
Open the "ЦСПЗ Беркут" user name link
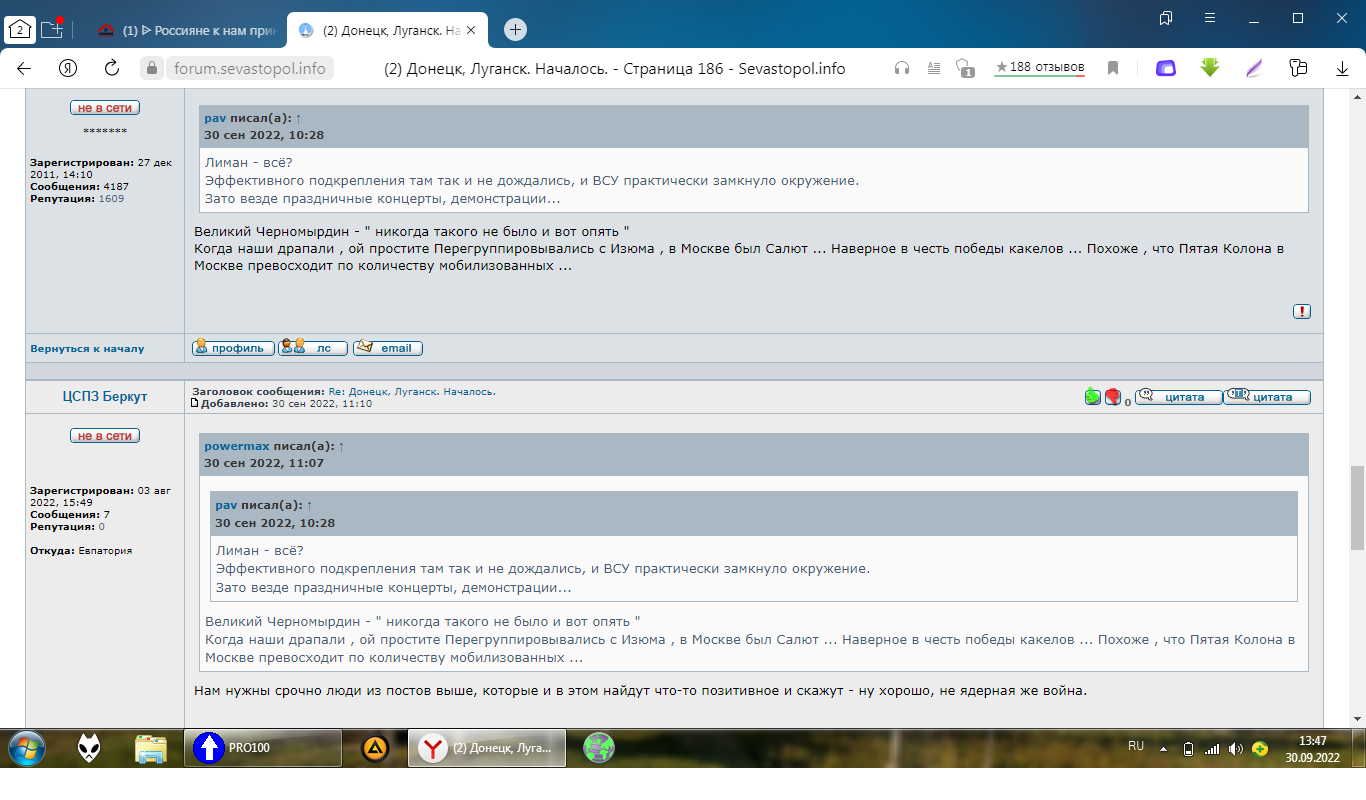tap(104, 397)
